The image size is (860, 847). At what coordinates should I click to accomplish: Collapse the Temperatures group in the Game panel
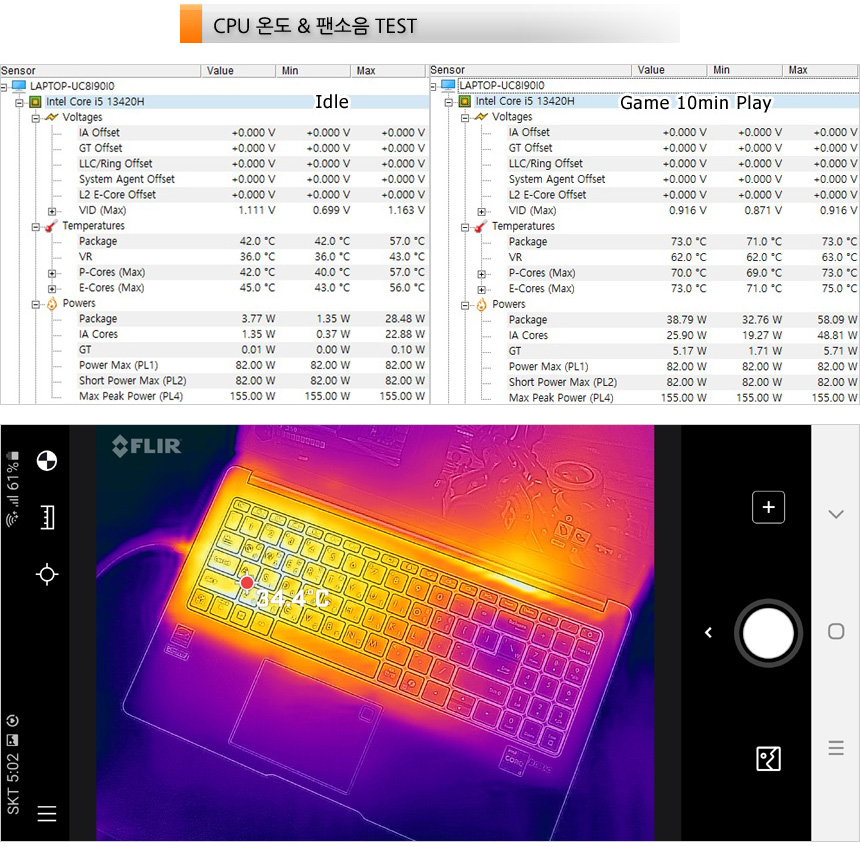[x=465, y=227]
